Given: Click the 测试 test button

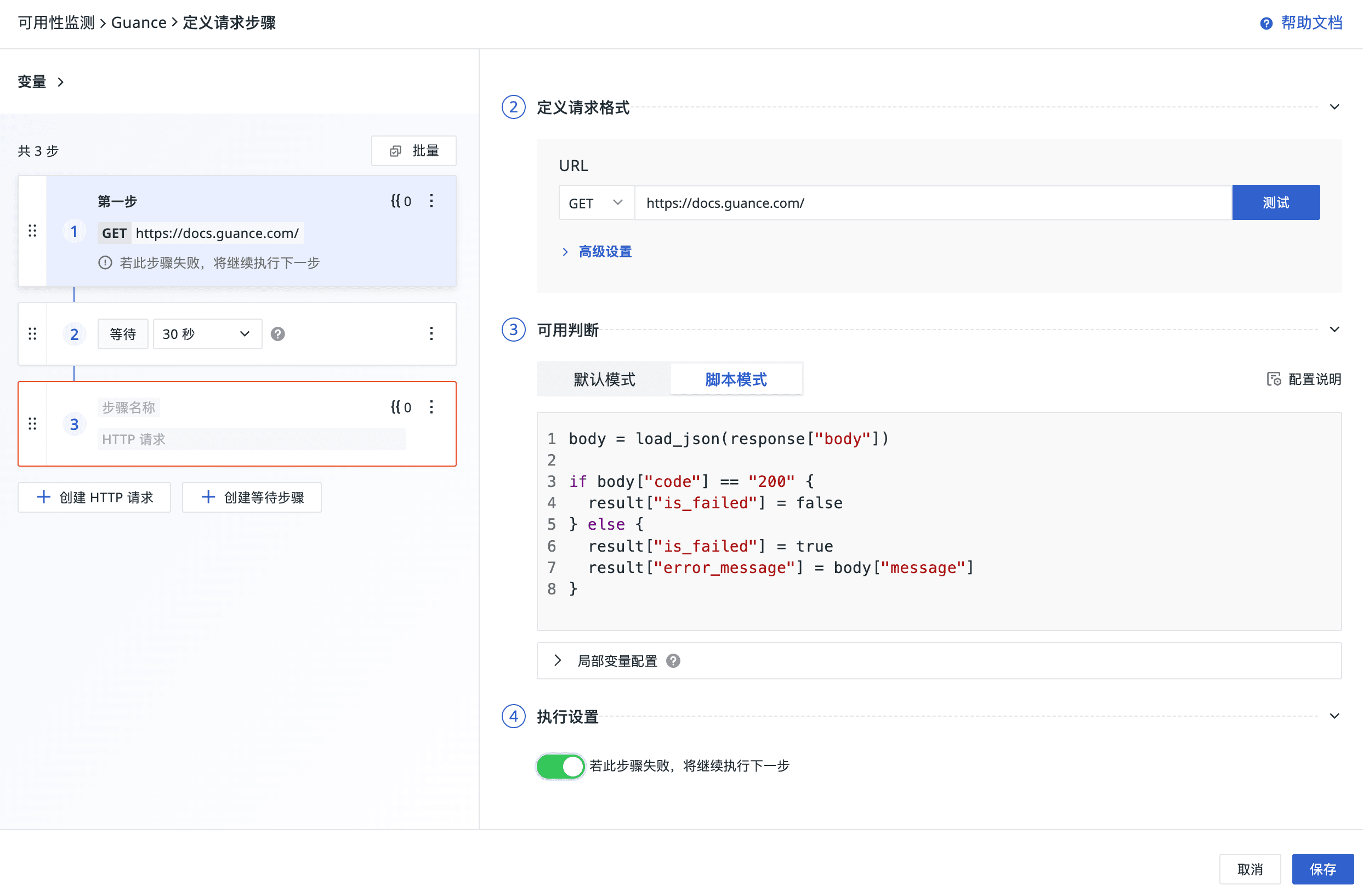Looking at the screenshot, I should (x=1275, y=203).
